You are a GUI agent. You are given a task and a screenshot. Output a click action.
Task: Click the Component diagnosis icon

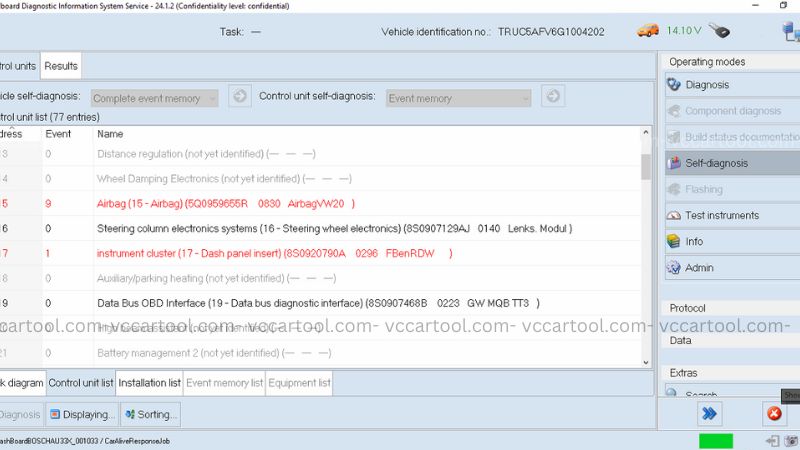click(x=674, y=111)
